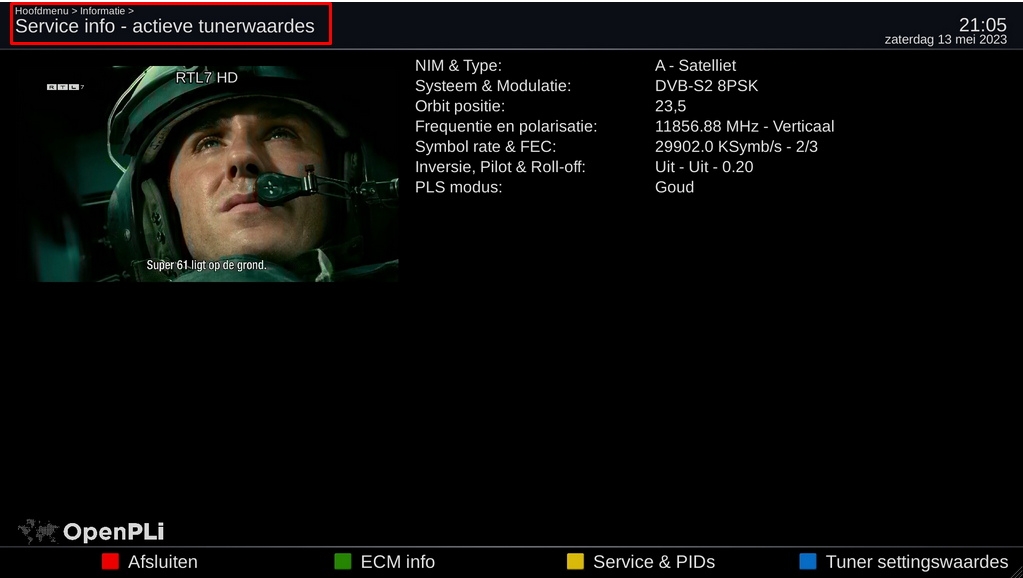The width and height of the screenshot is (1023, 578).
Task: Click the green ECM info color button
Action: tap(343, 562)
